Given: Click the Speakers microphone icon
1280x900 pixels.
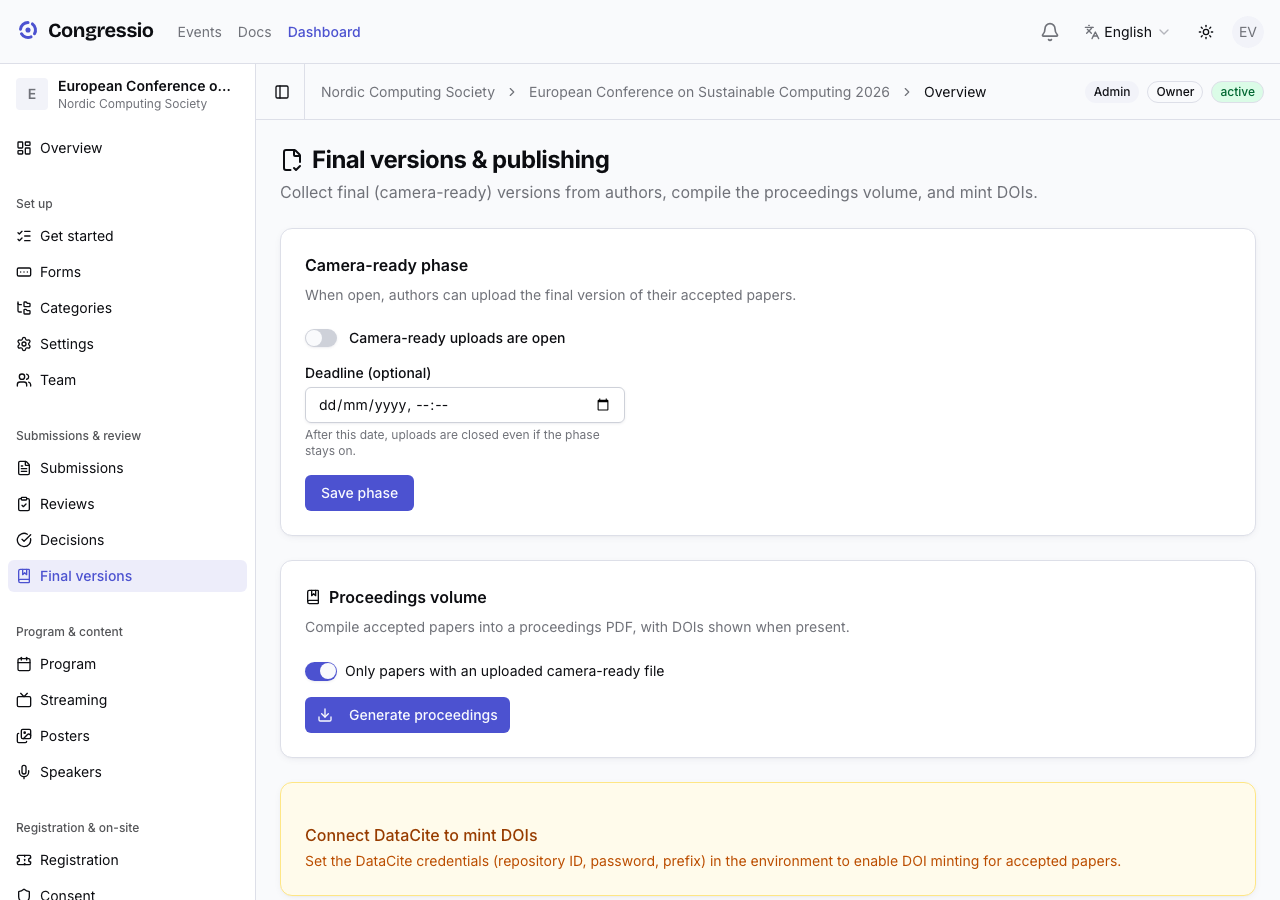Looking at the screenshot, I should [x=24, y=772].
